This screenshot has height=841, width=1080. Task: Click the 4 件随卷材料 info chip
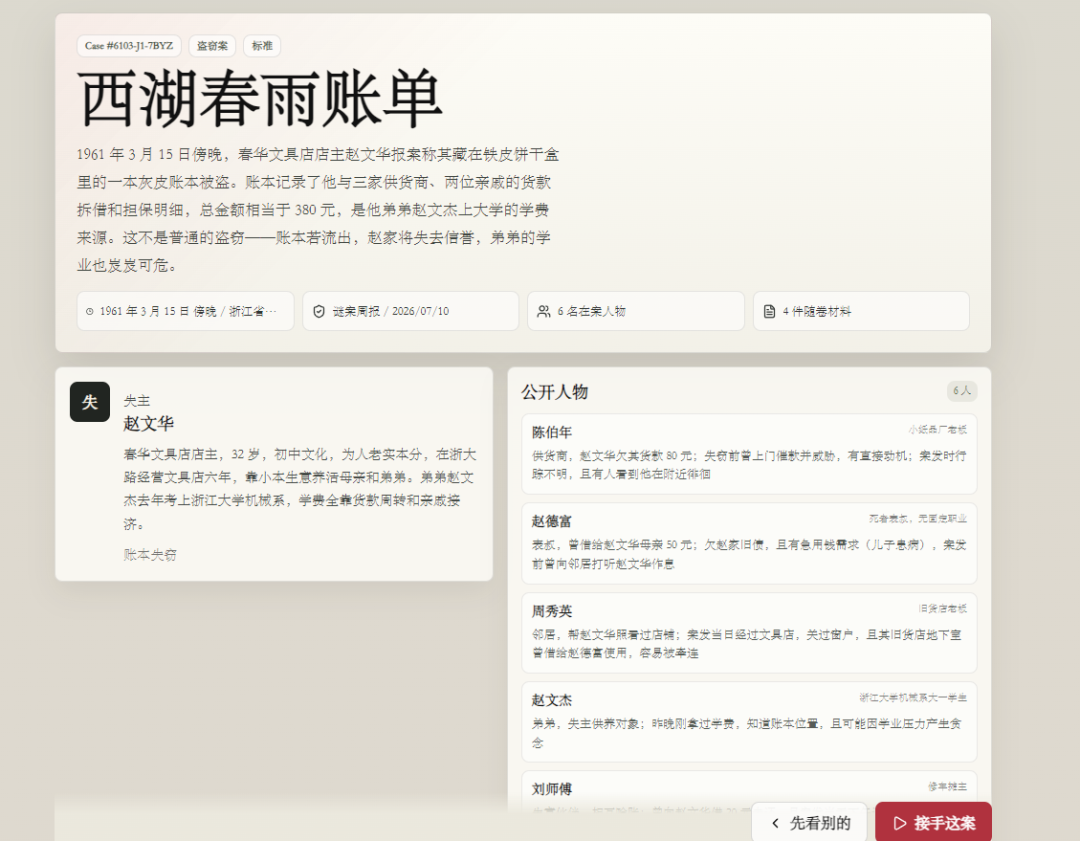[x=861, y=311]
